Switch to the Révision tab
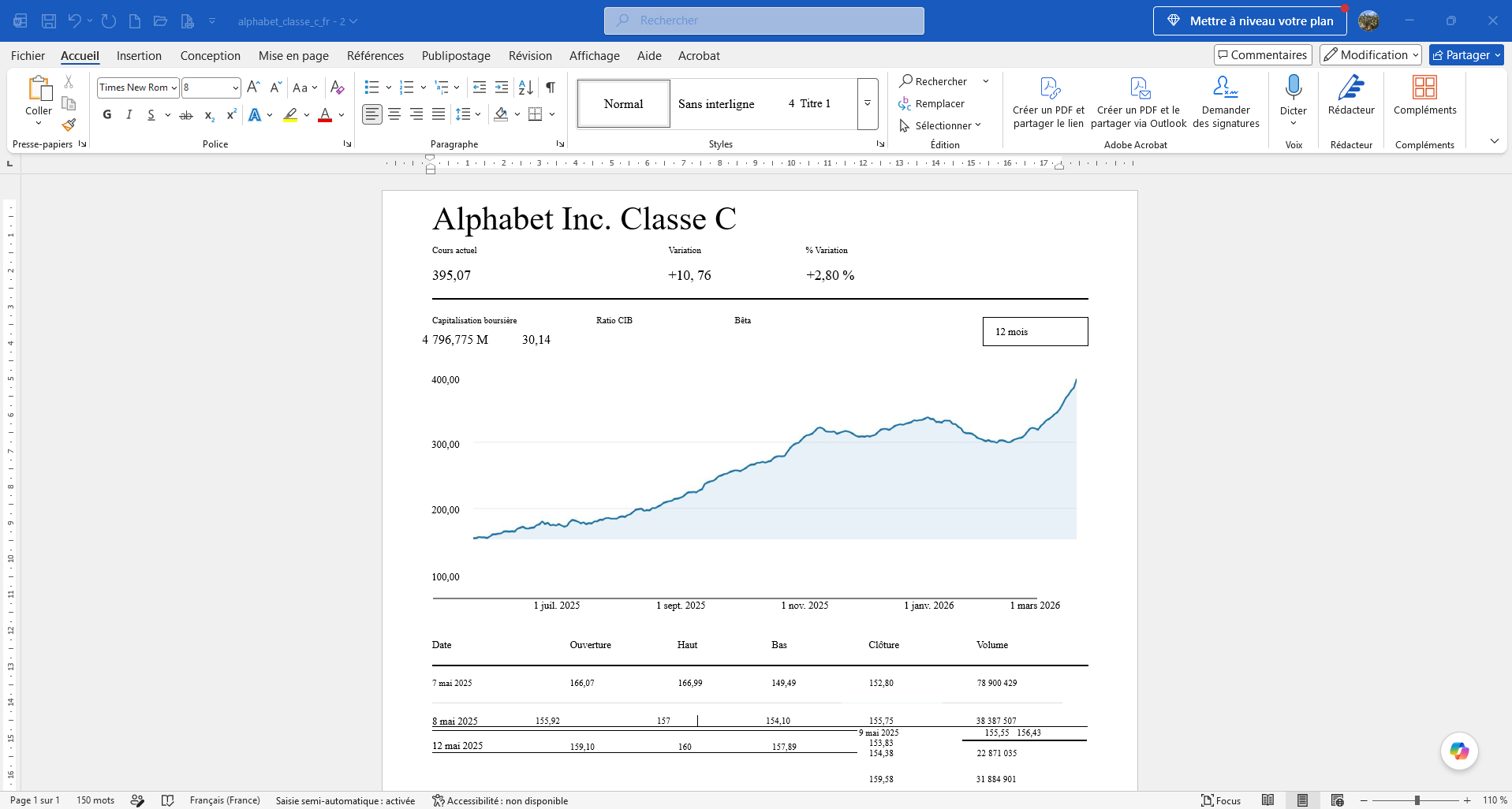The image size is (1512, 809). click(530, 55)
